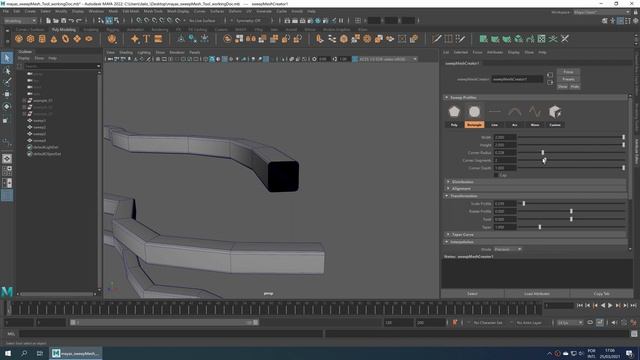Click the SVG shelf icon next to Type
The image size is (640, 360).
click(x=158, y=39)
